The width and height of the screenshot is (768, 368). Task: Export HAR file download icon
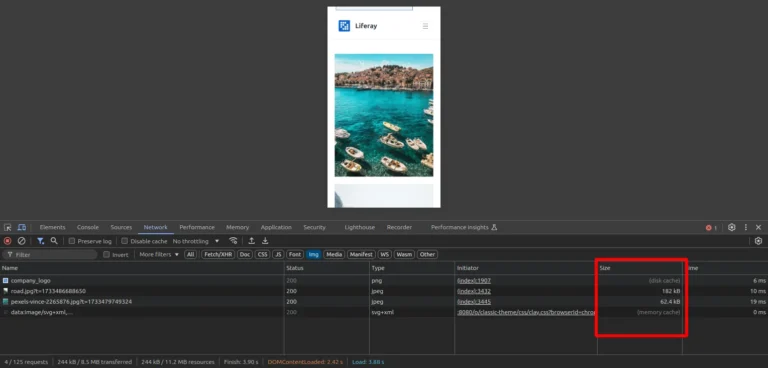coord(265,241)
